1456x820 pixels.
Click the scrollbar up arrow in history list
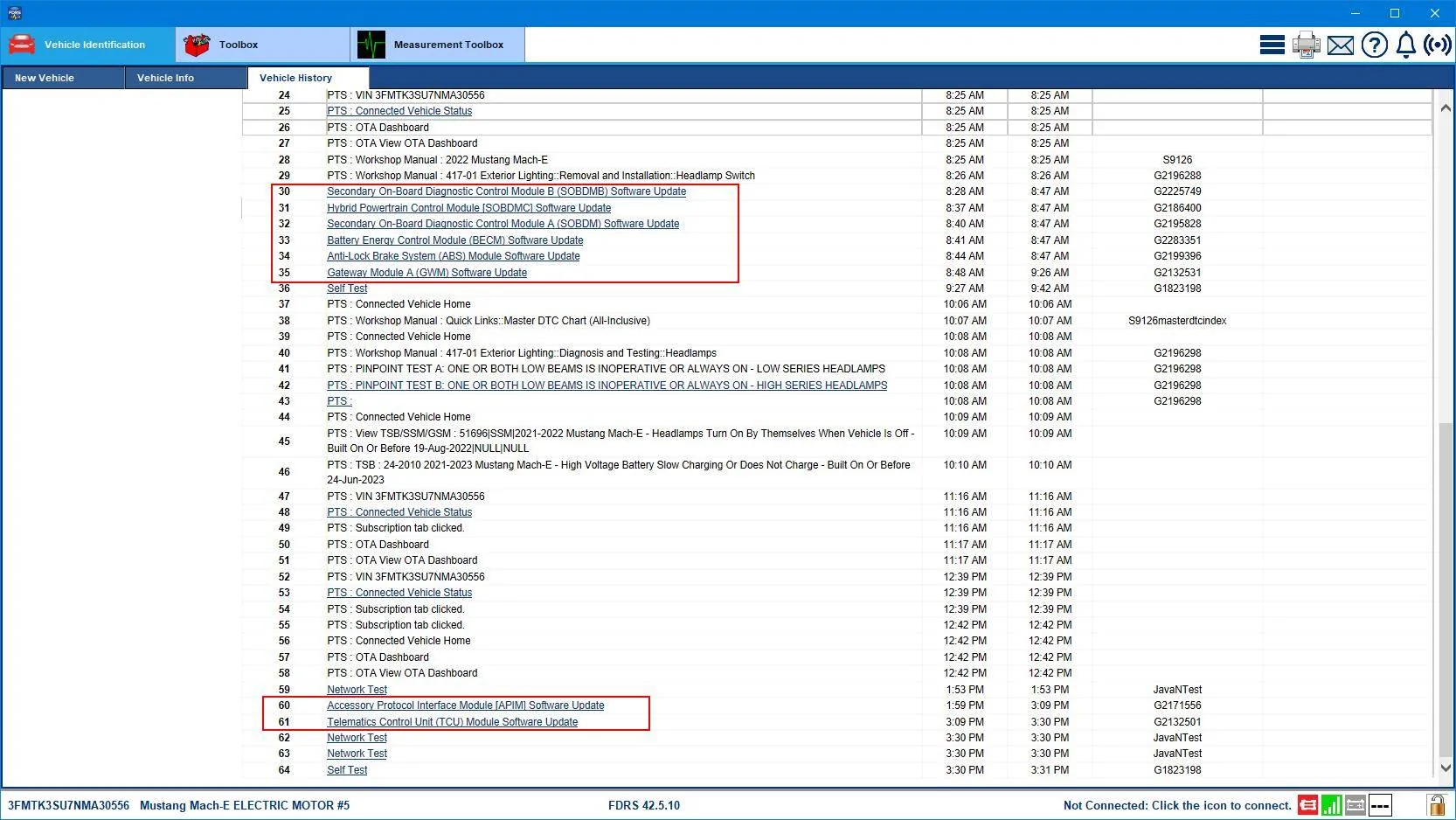coord(1445,108)
